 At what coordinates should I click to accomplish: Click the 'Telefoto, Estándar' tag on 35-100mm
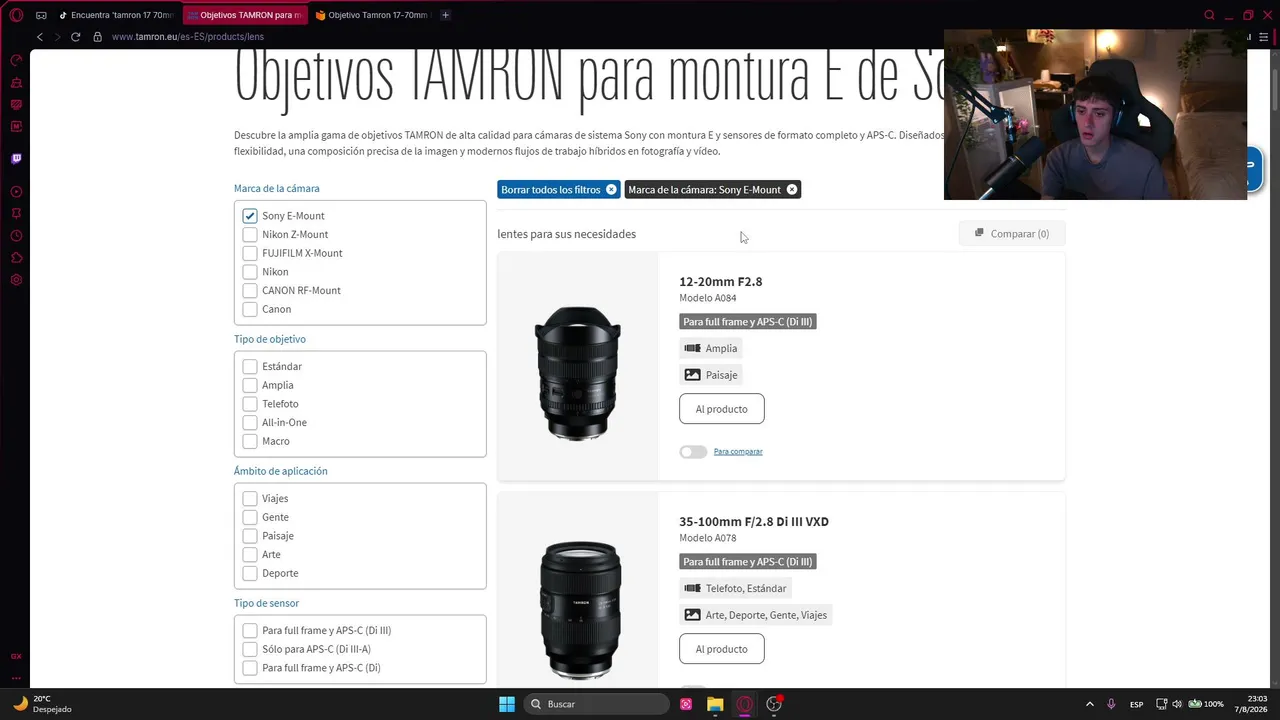point(736,588)
